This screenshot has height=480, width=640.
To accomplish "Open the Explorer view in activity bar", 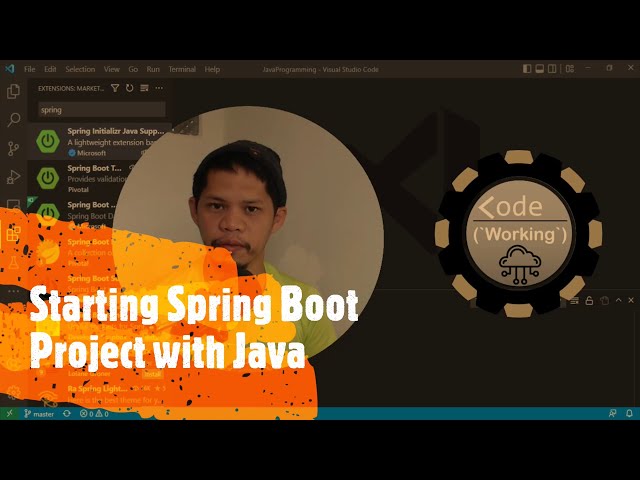I will coord(13,91).
